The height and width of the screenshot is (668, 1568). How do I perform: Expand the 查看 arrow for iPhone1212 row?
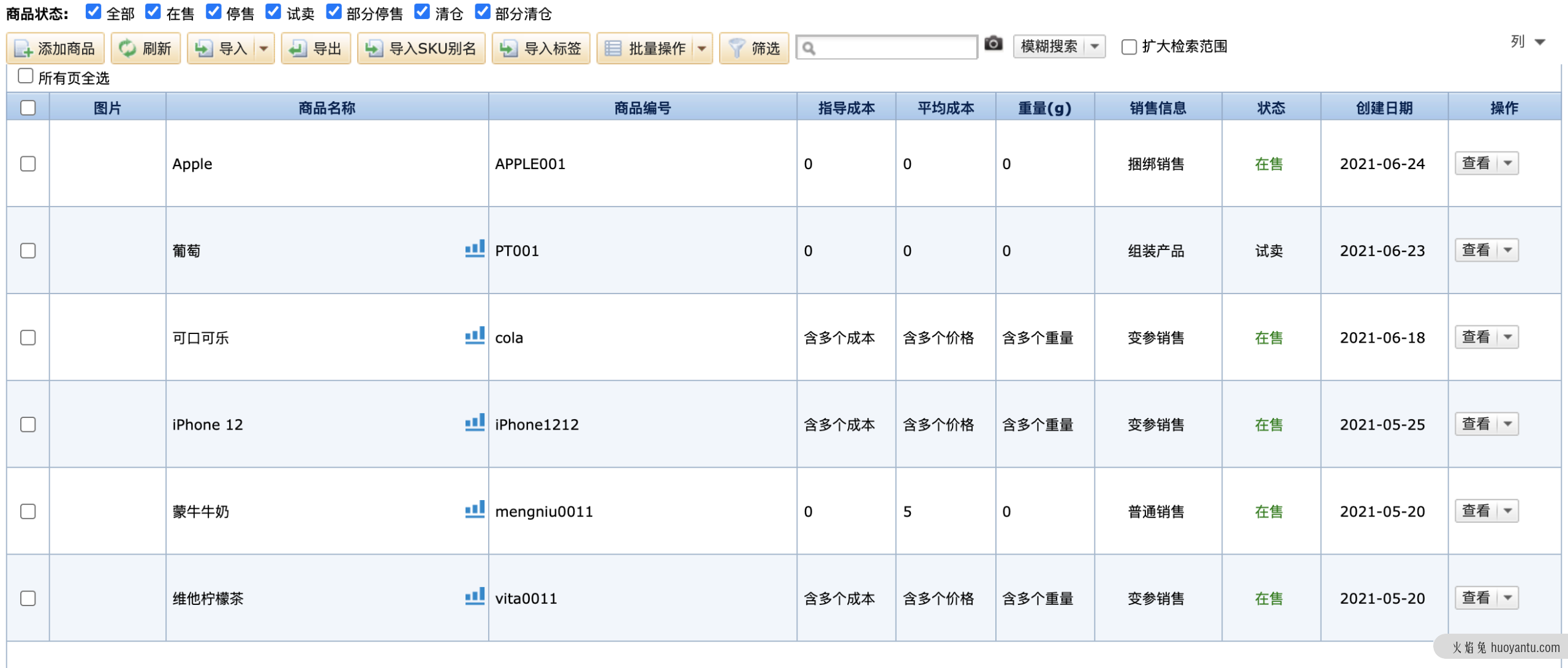(1508, 425)
